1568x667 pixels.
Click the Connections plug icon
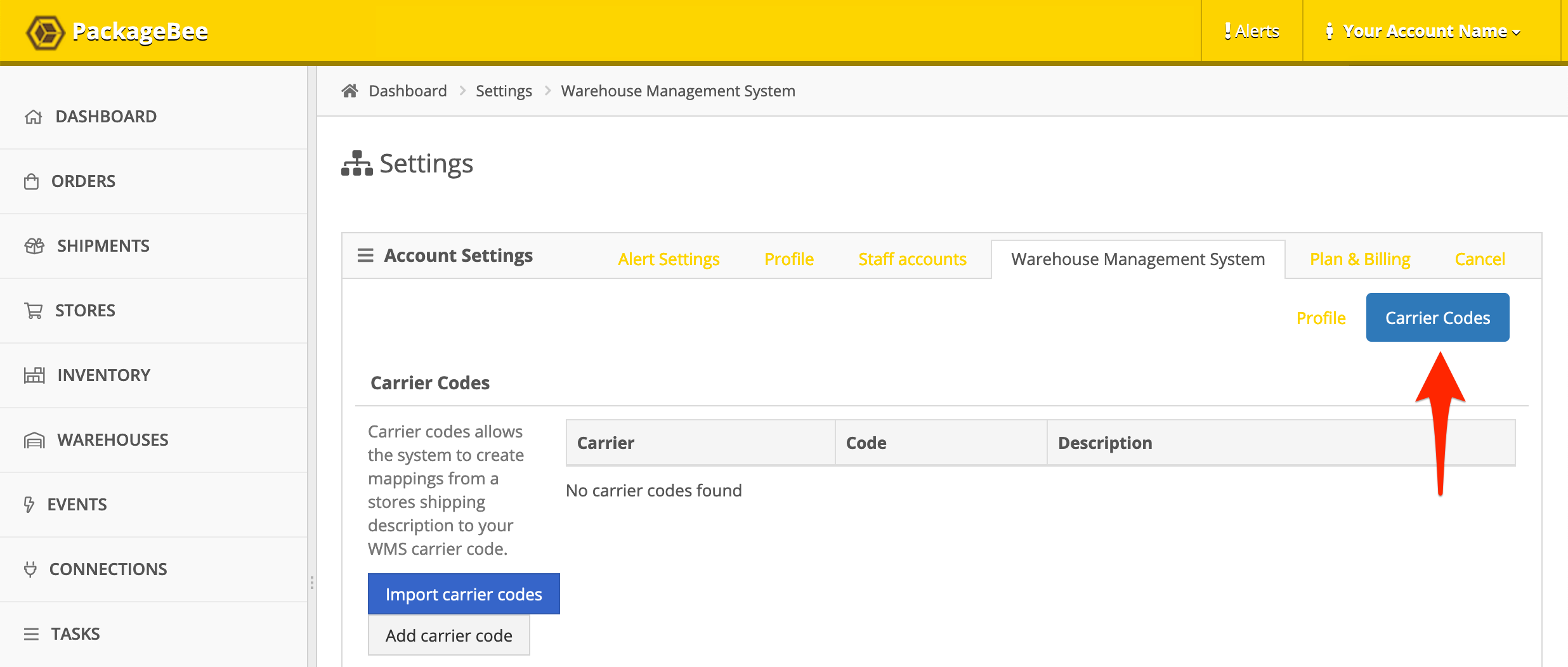[x=30, y=569]
